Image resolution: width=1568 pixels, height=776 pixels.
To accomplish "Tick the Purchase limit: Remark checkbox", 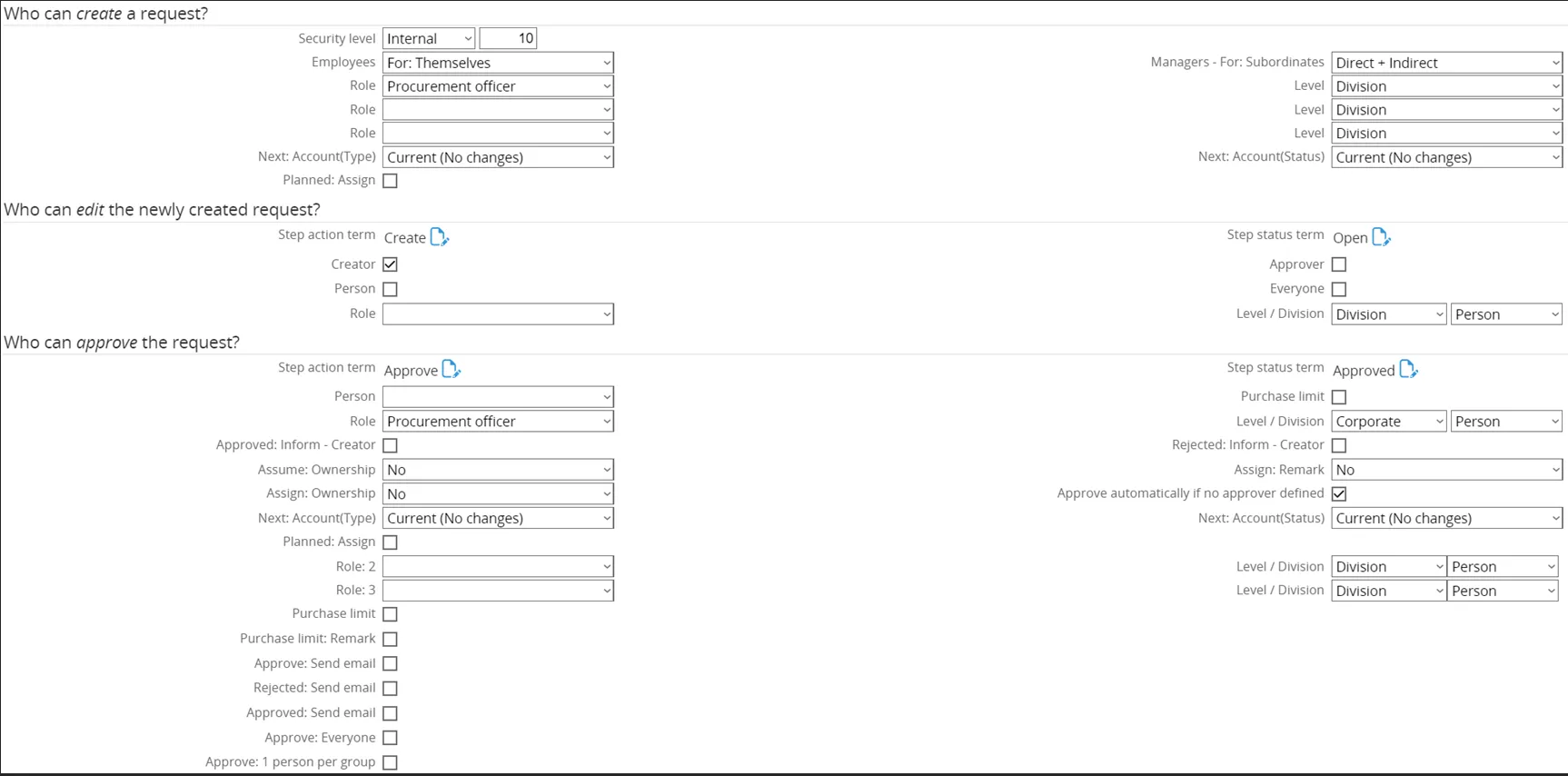I will coord(391,639).
